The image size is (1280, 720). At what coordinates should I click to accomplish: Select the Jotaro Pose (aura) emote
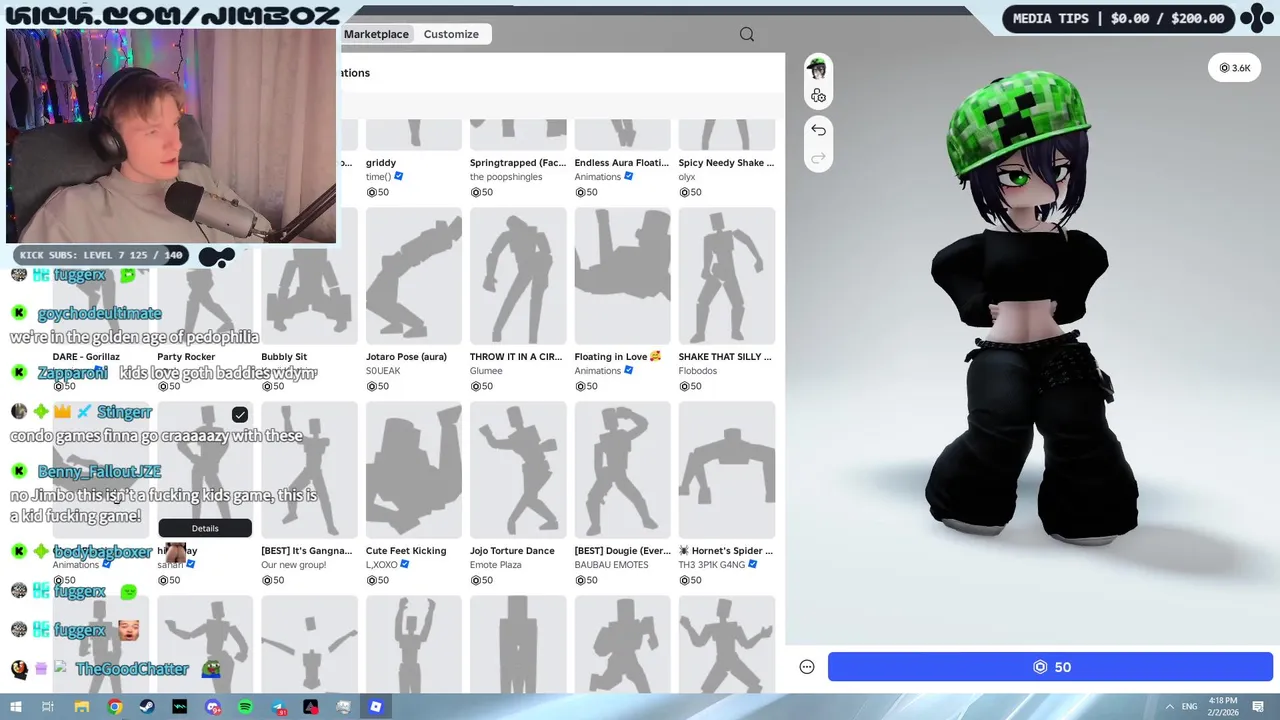coord(414,275)
